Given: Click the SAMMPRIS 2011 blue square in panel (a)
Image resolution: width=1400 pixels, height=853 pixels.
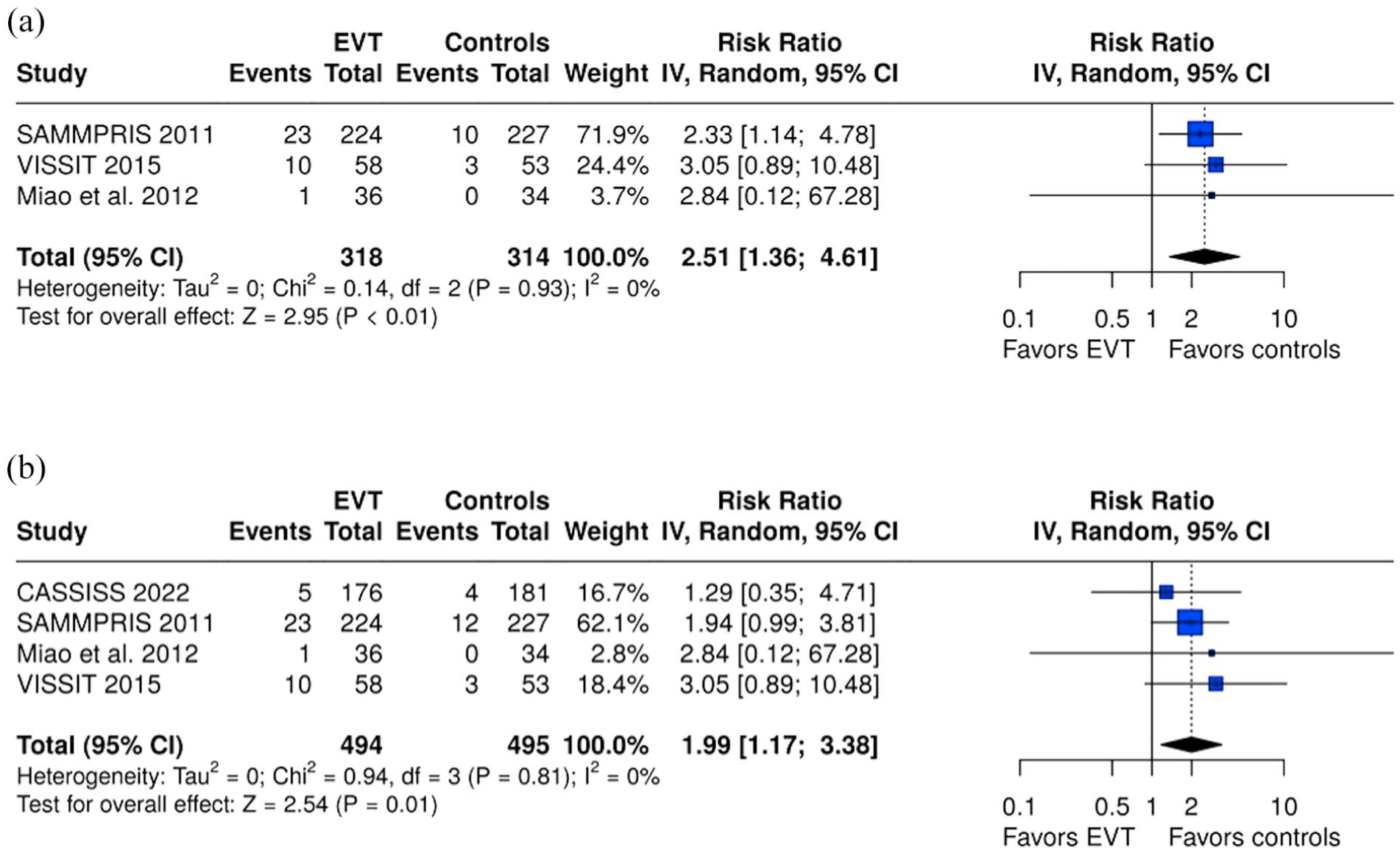Looking at the screenshot, I should [x=1200, y=134].
